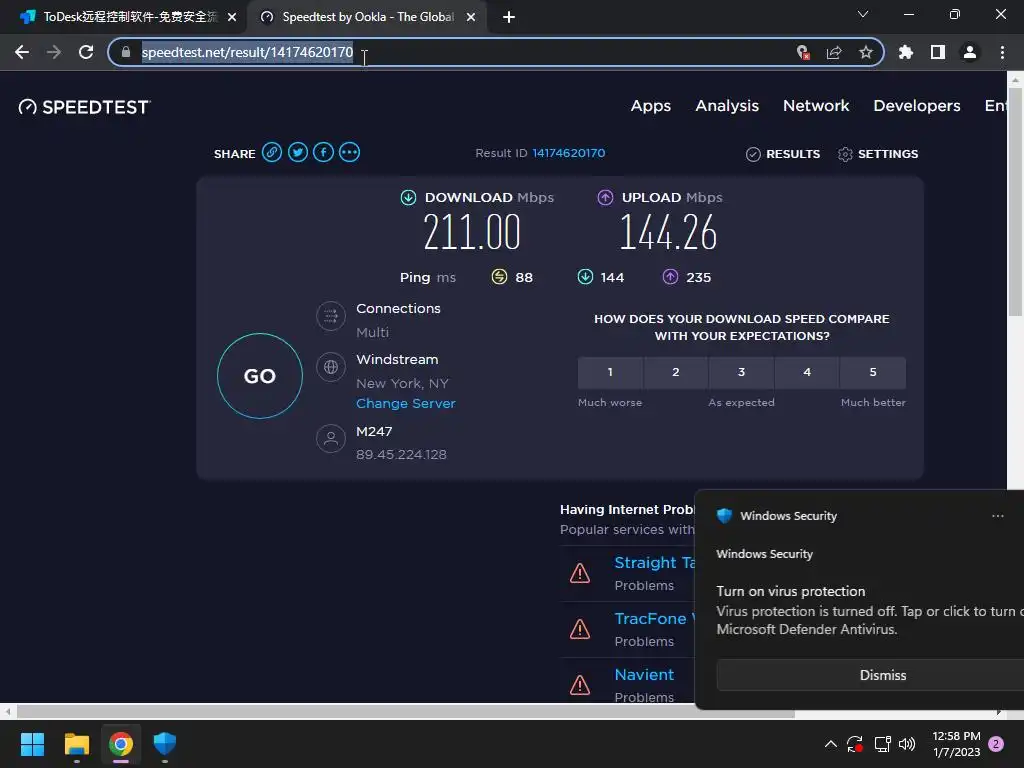The image size is (1024, 768).
Task: Open the tab search dropdown arrow
Action: tap(863, 15)
